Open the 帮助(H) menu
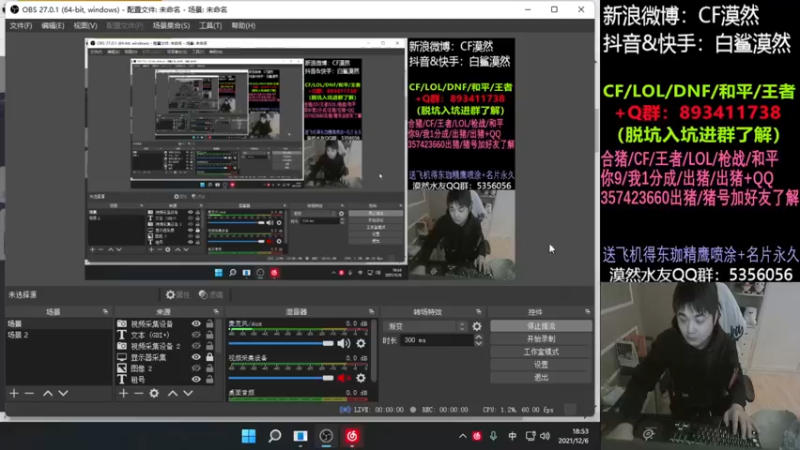Viewport: 800px width, 450px height. (x=243, y=26)
